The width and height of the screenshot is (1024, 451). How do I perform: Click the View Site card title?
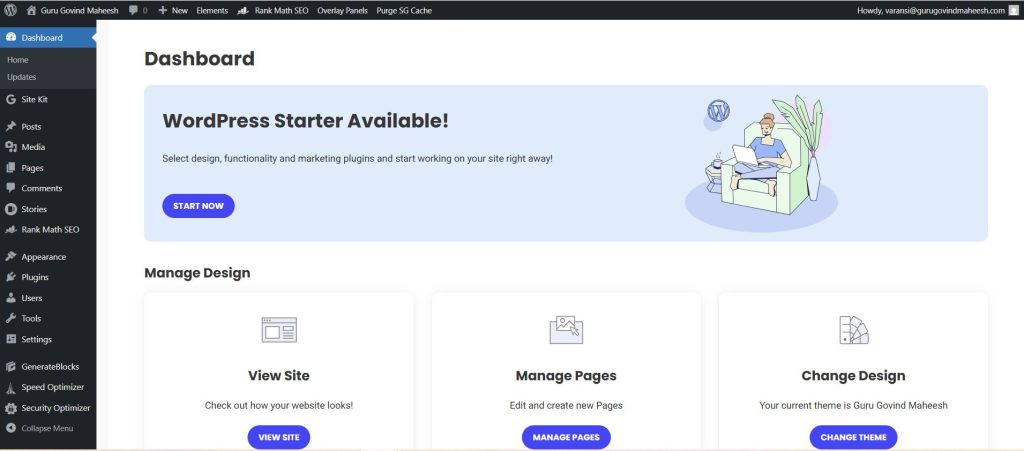[x=279, y=376]
